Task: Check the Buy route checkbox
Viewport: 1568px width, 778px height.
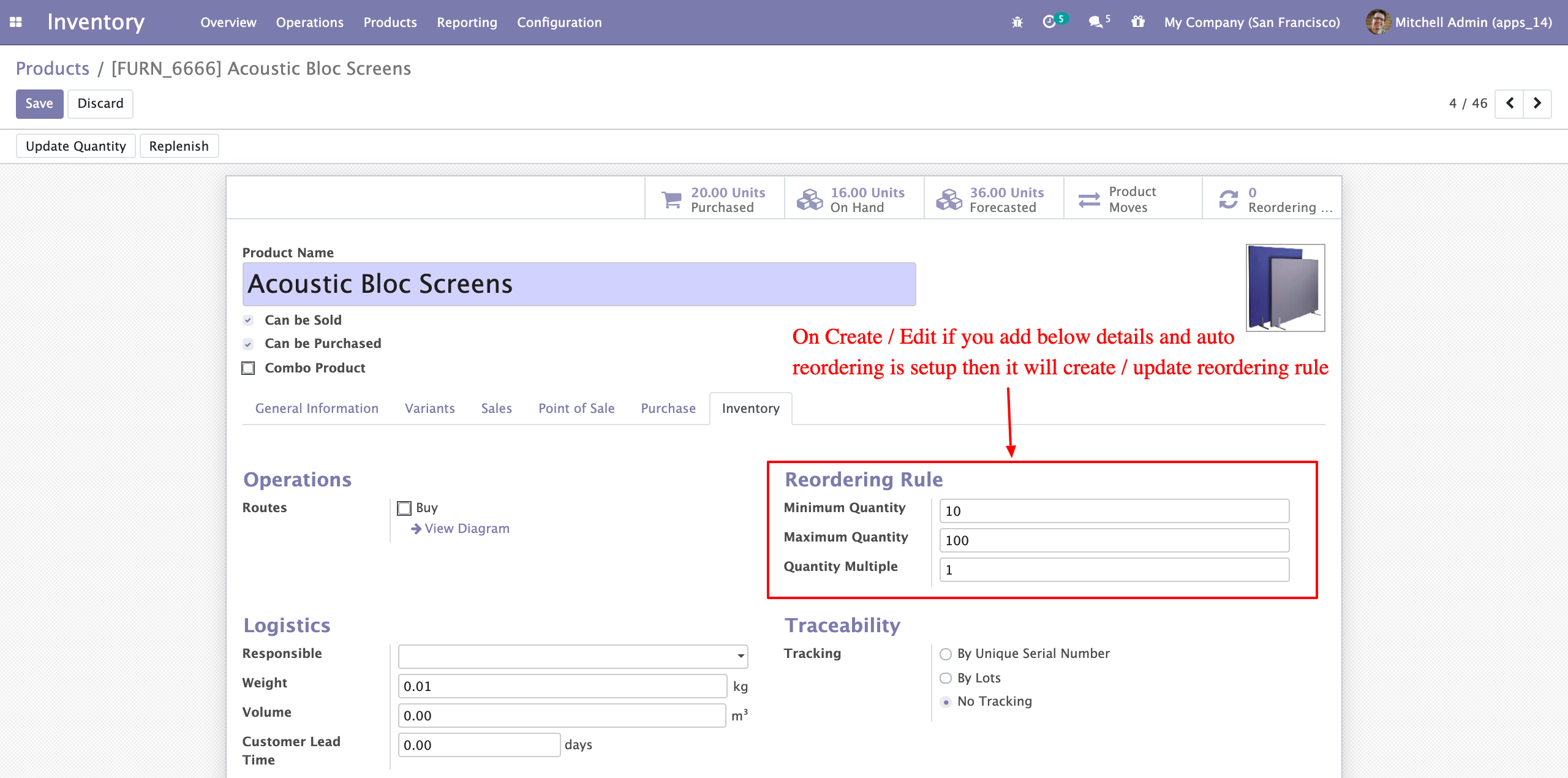Action: [404, 508]
